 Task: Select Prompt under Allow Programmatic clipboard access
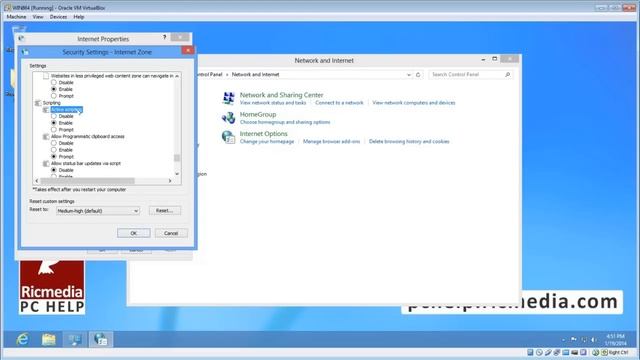click(53, 157)
